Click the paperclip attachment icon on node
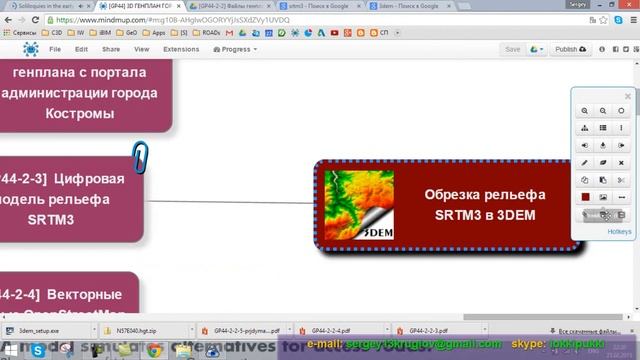The image size is (640, 360). pos(140,158)
